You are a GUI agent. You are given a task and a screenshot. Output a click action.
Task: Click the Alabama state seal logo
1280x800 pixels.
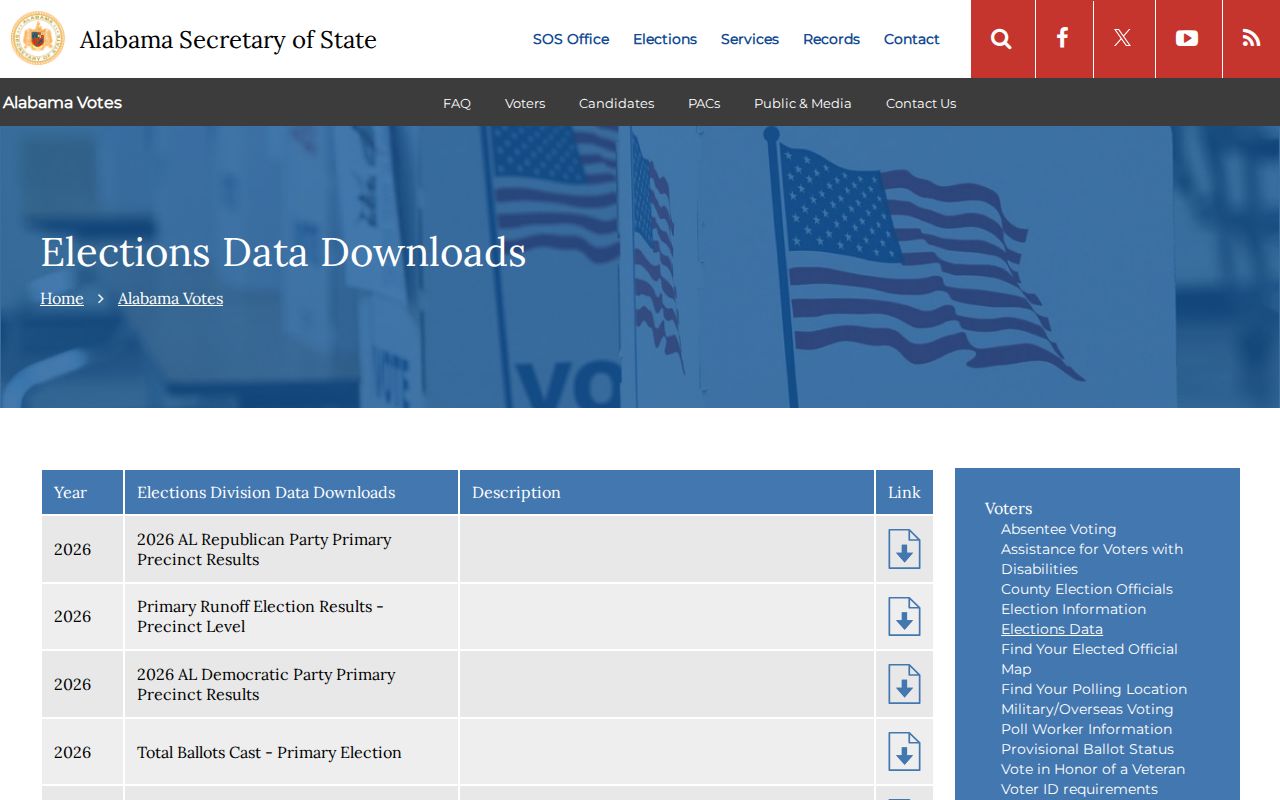(x=38, y=39)
